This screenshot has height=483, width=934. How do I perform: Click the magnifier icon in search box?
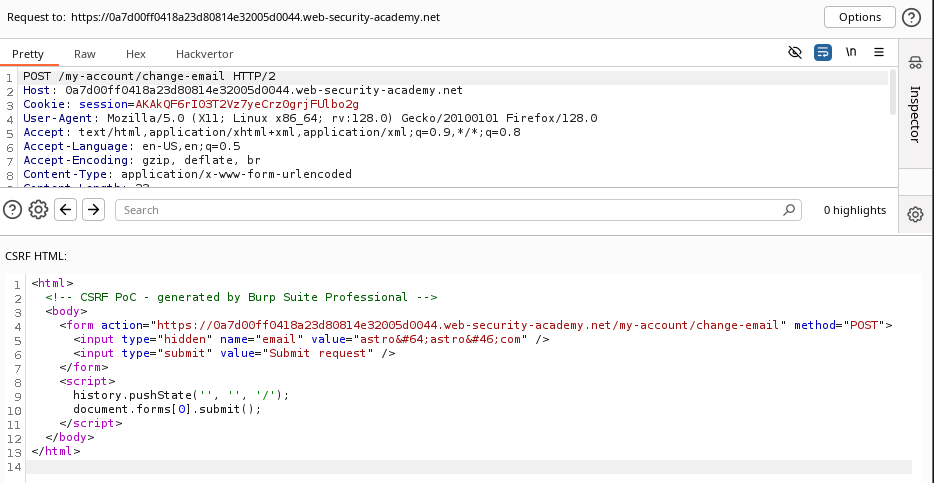[x=789, y=210]
